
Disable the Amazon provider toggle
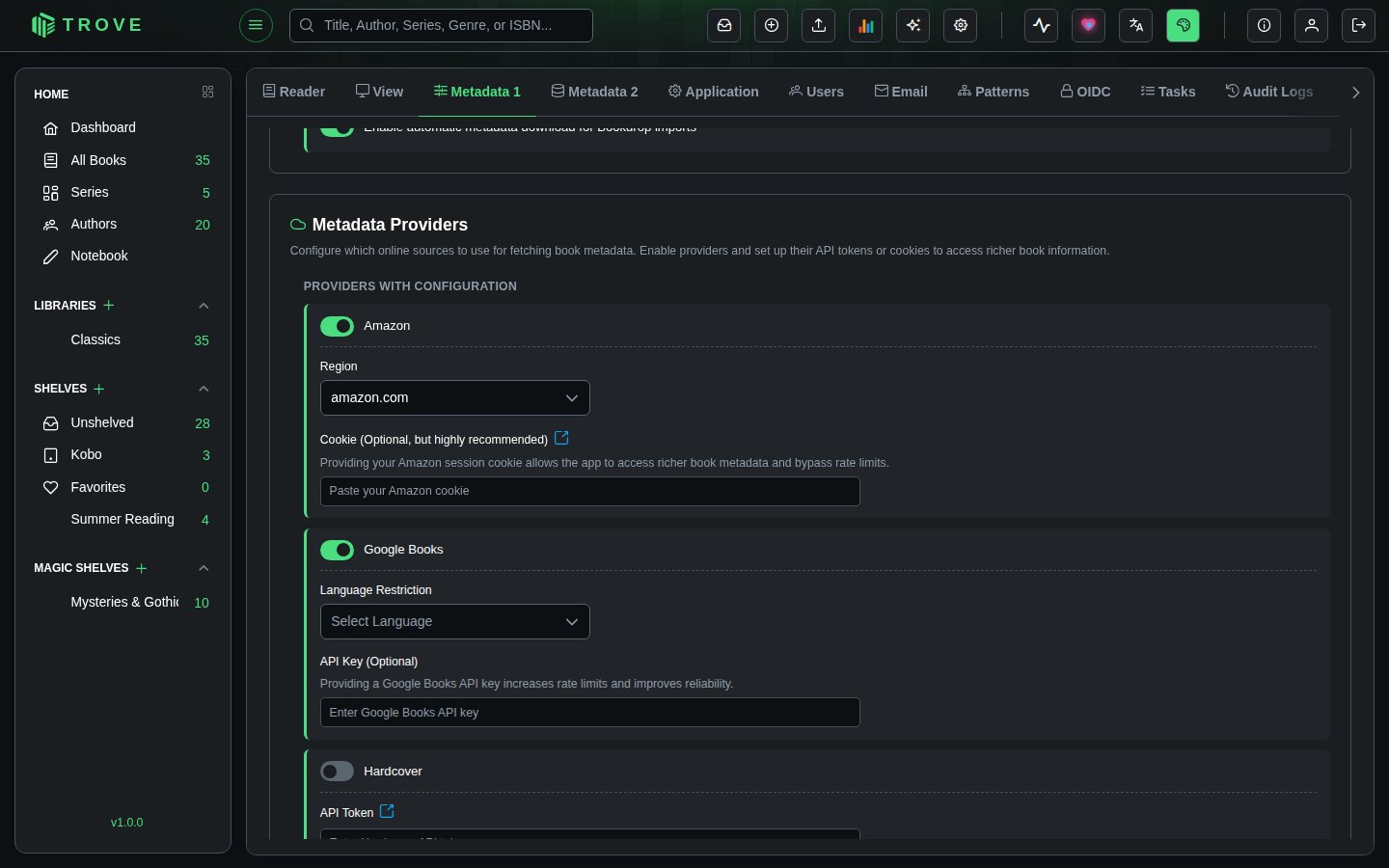point(337,326)
